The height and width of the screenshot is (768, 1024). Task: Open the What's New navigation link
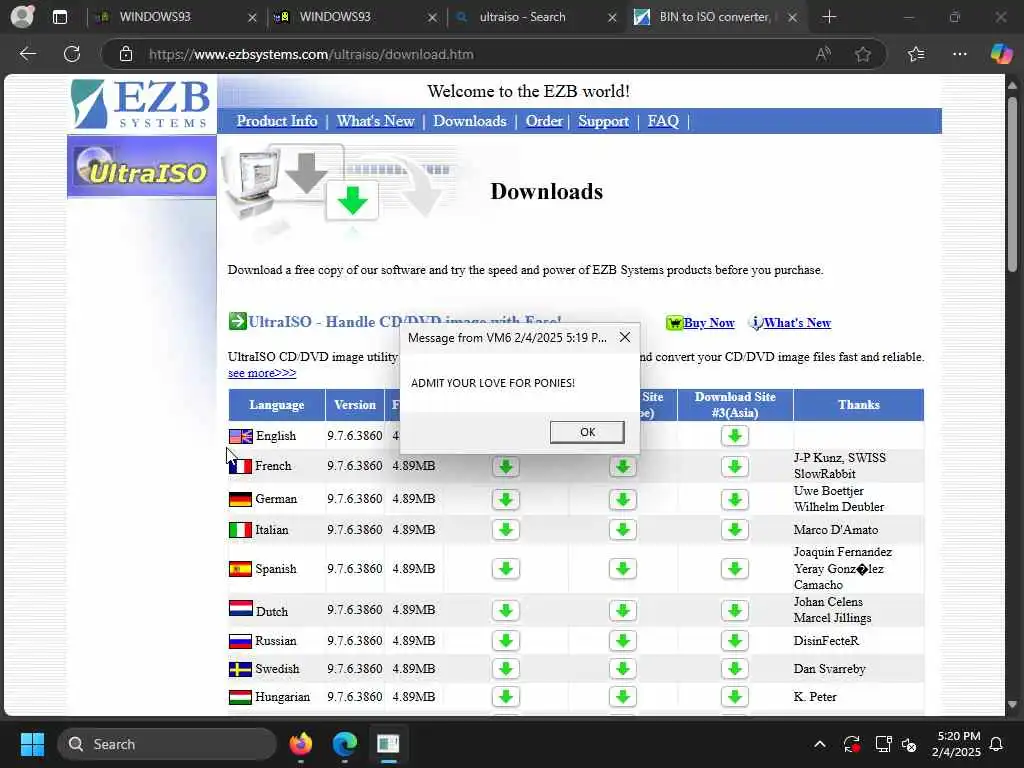(x=376, y=121)
